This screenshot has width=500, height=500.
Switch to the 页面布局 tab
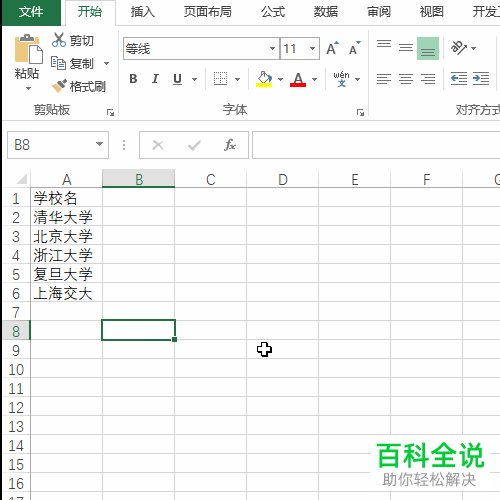click(207, 12)
